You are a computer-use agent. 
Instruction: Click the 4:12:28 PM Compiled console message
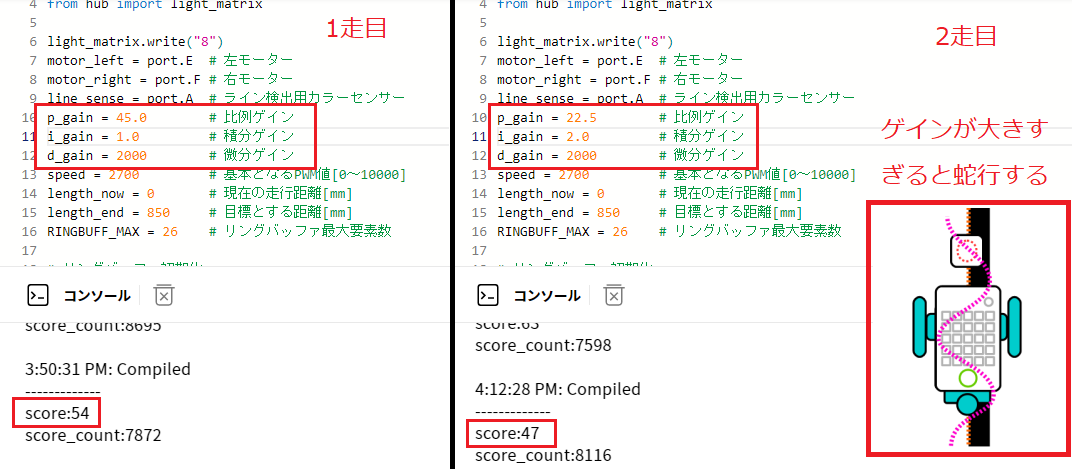tap(557, 389)
